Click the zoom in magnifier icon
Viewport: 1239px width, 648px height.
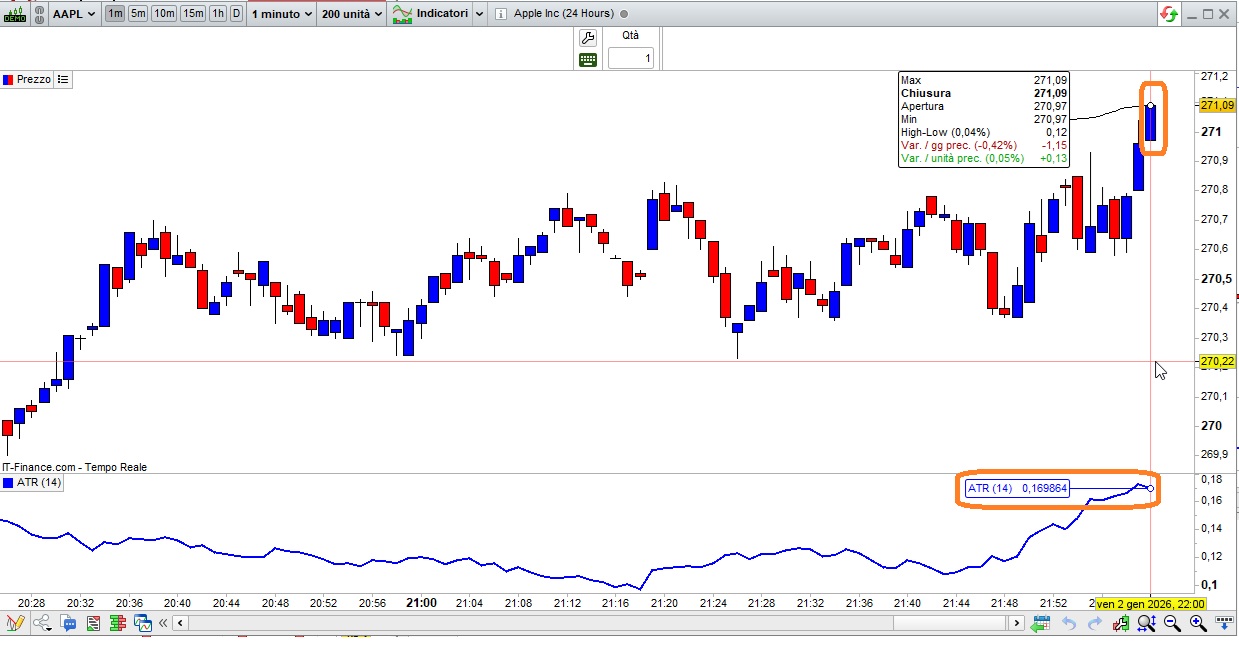1197,623
